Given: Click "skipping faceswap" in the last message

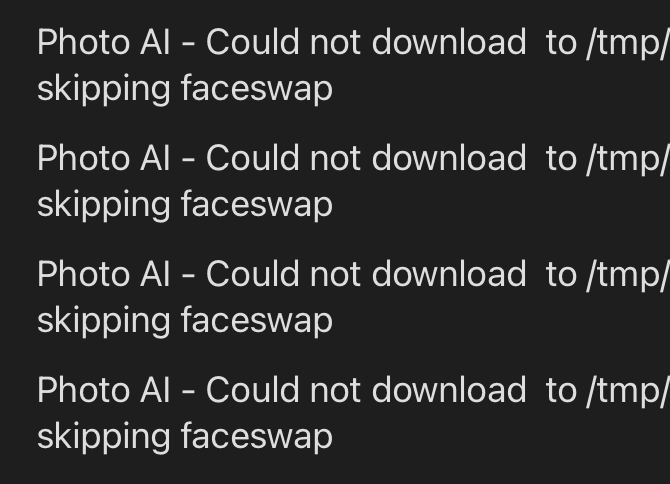Looking at the screenshot, I should pos(185,437).
